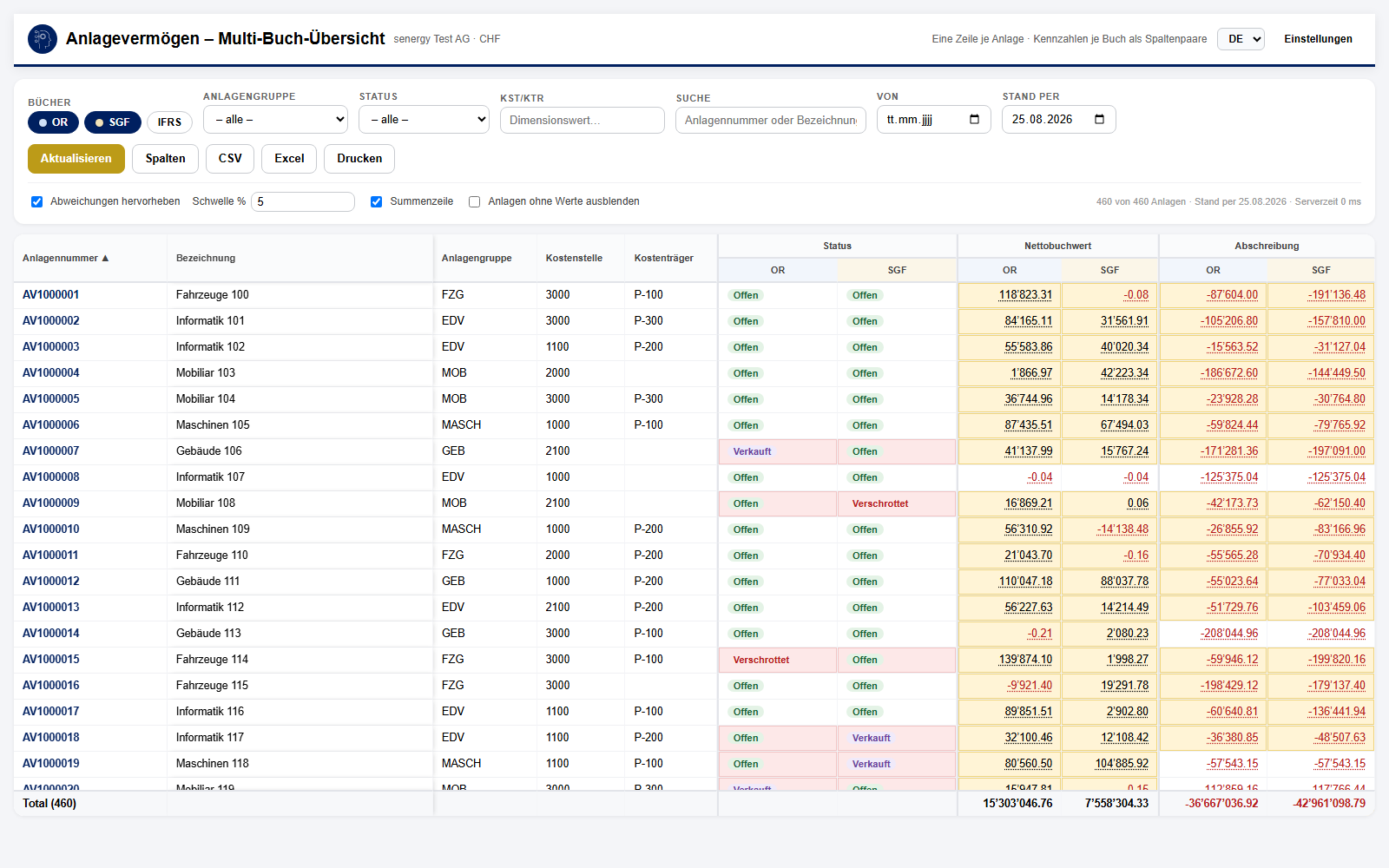
Task: Toggle the SGF book pill
Action: pyautogui.click(x=113, y=122)
